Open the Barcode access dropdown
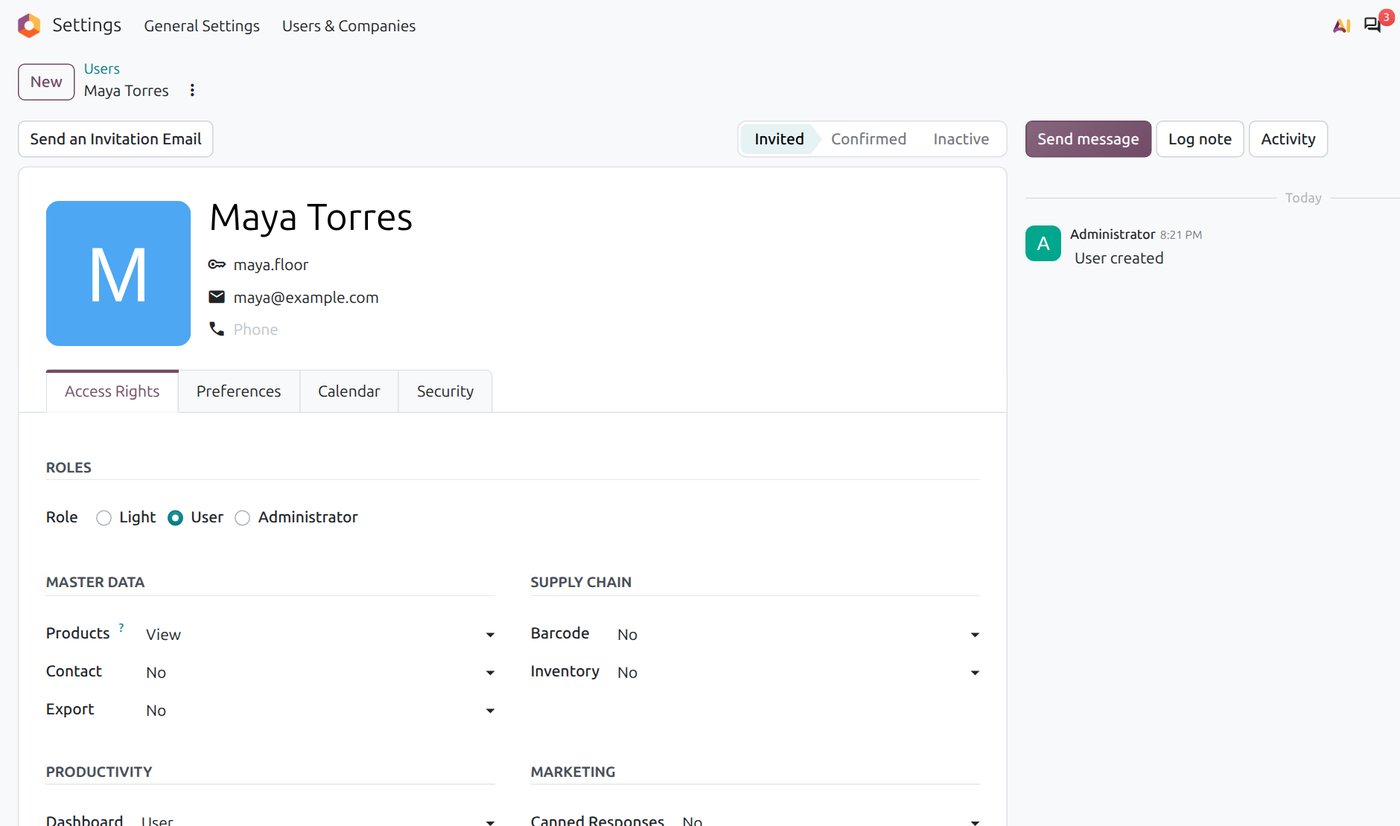1400x826 pixels. tap(797, 634)
